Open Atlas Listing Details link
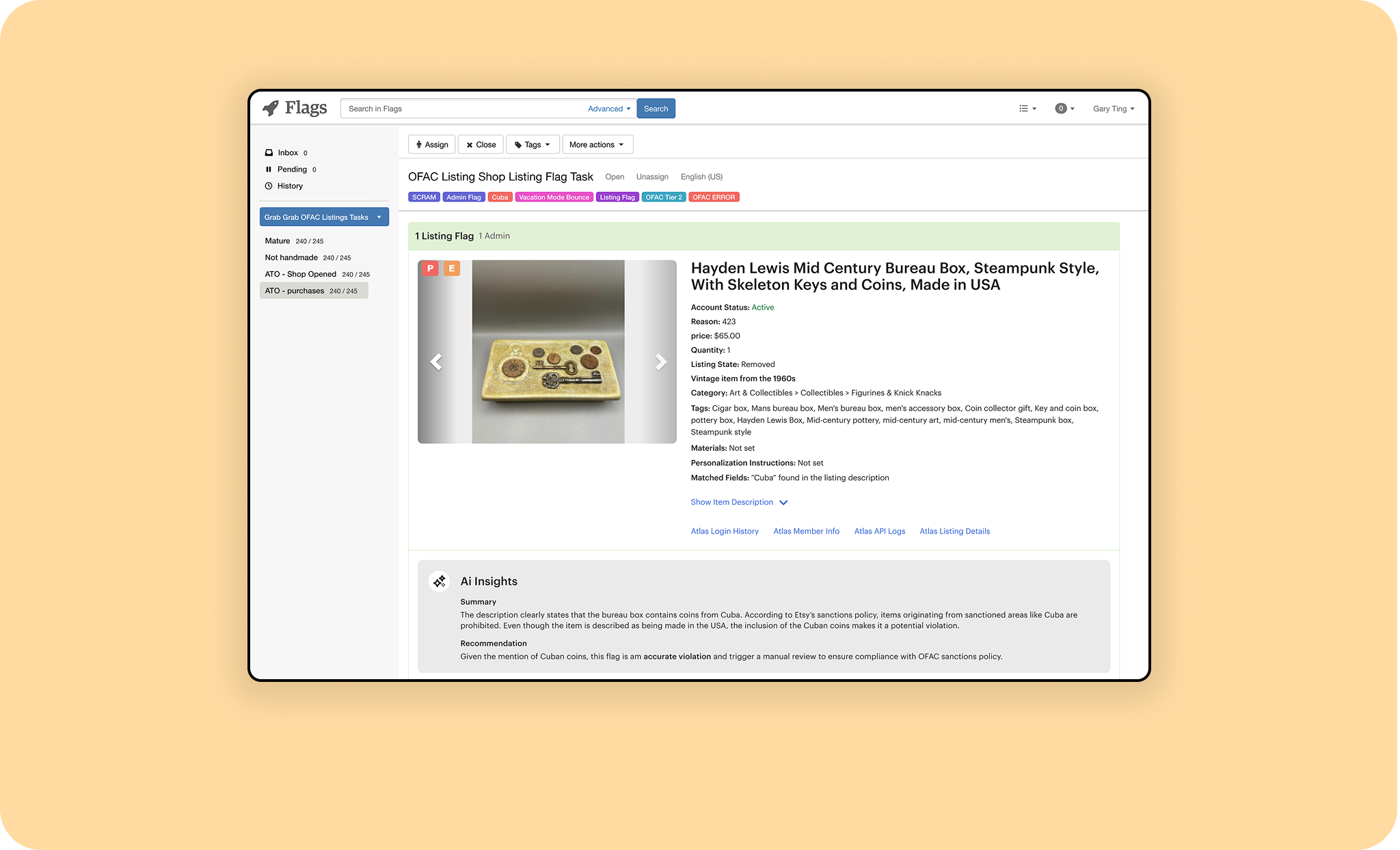Image resolution: width=1400 pixels, height=850 pixels. click(x=954, y=532)
